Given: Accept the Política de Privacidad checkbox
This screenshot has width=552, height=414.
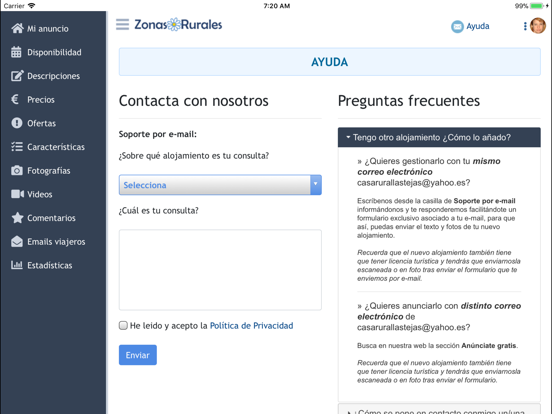Looking at the screenshot, I should pyautogui.click(x=123, y=325).
